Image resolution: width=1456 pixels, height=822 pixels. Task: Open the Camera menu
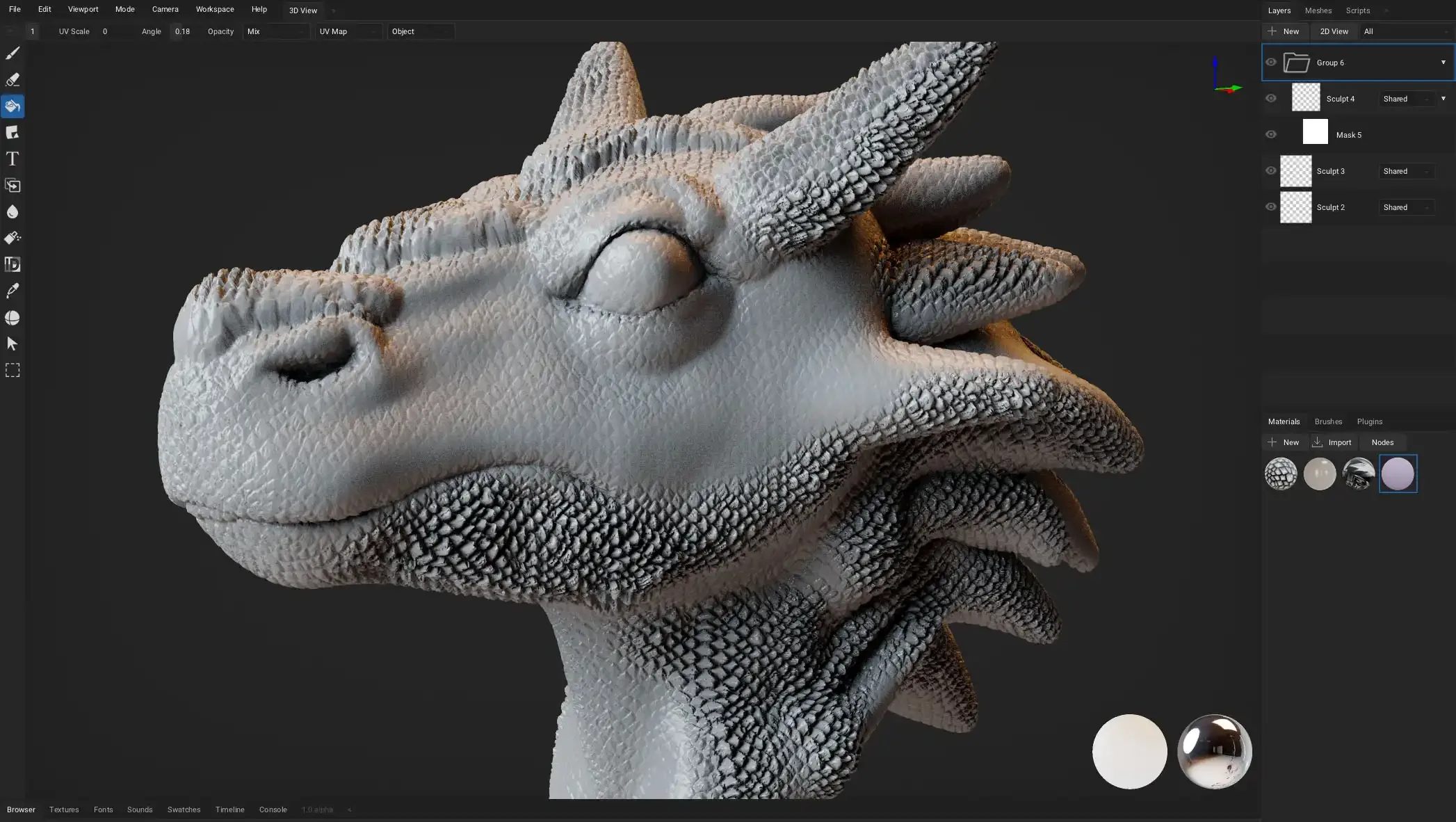[165, 10]
